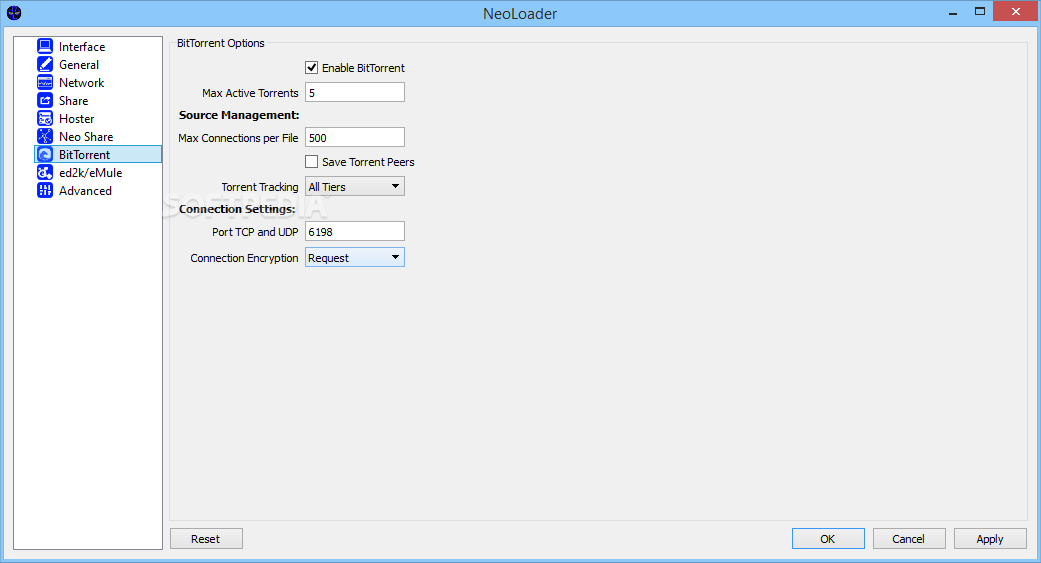Click the NeoLoader app icon in title bar

click(x=14, y=13)
